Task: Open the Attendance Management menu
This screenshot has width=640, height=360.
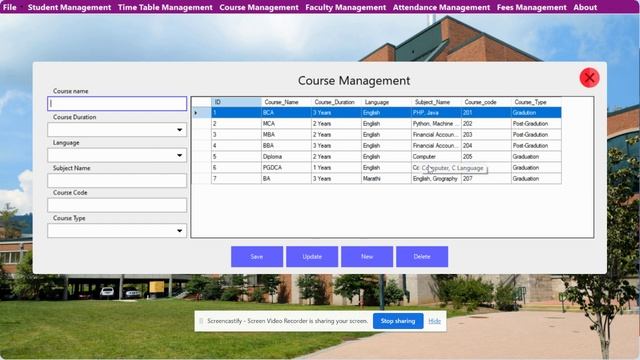Action: point(441,7)
